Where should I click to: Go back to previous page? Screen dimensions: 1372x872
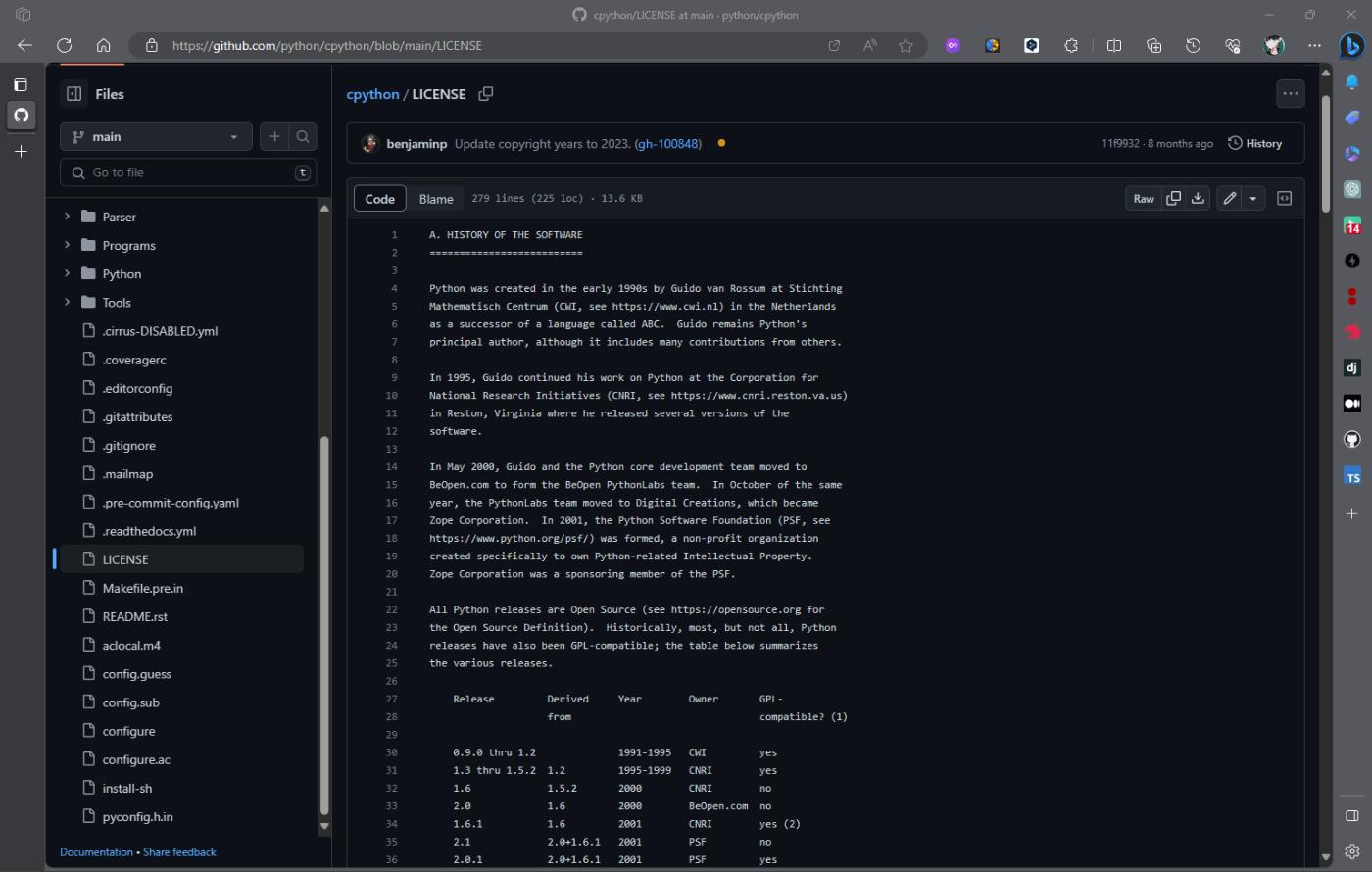point(24,45)
